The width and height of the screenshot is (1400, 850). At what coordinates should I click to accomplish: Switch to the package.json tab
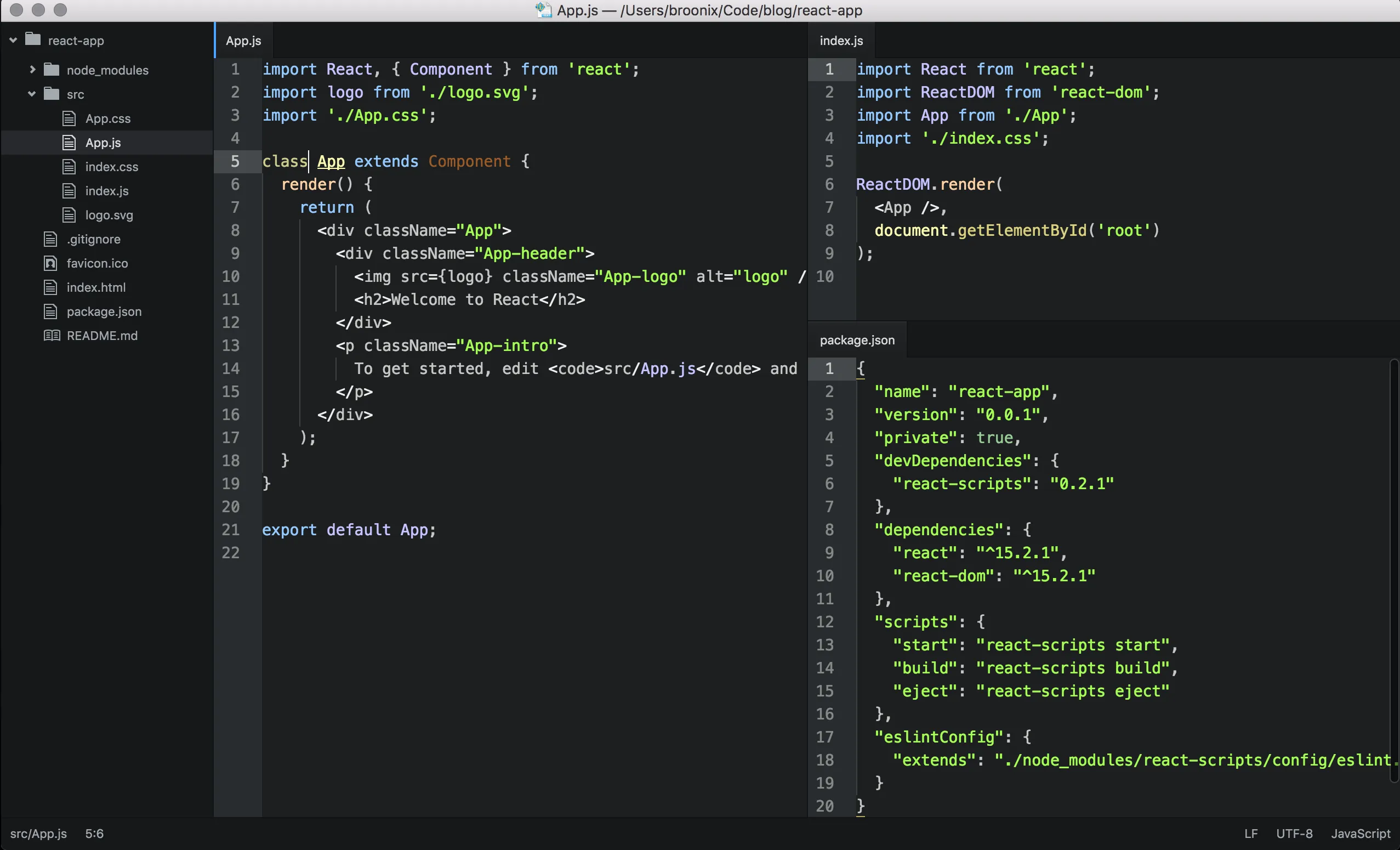pos(857,339)
